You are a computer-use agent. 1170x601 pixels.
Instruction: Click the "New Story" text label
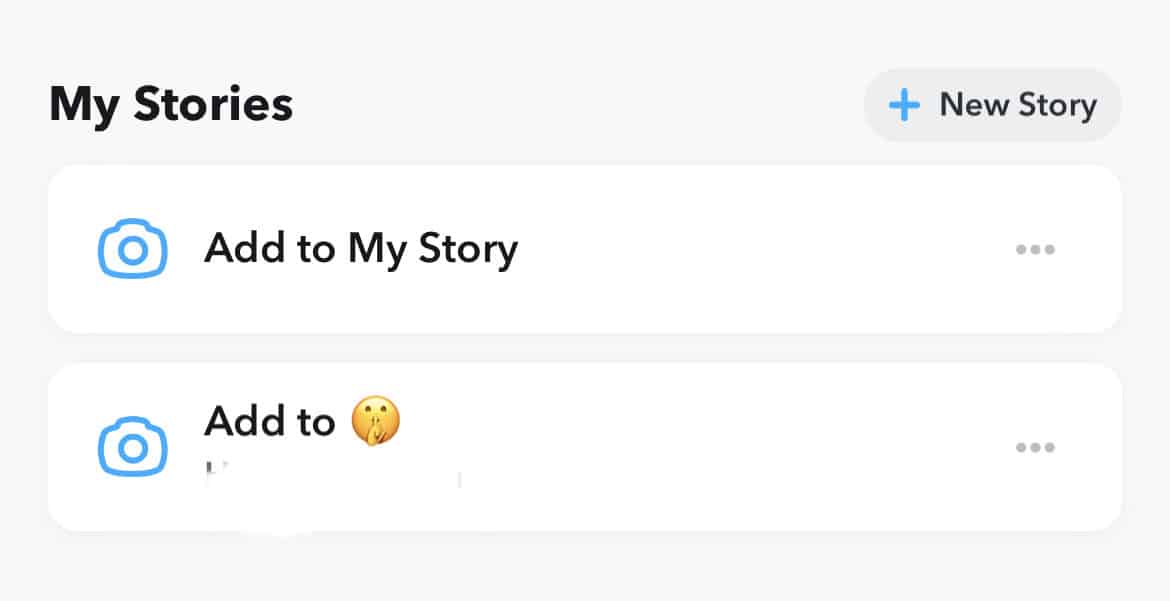point(1018,105)
